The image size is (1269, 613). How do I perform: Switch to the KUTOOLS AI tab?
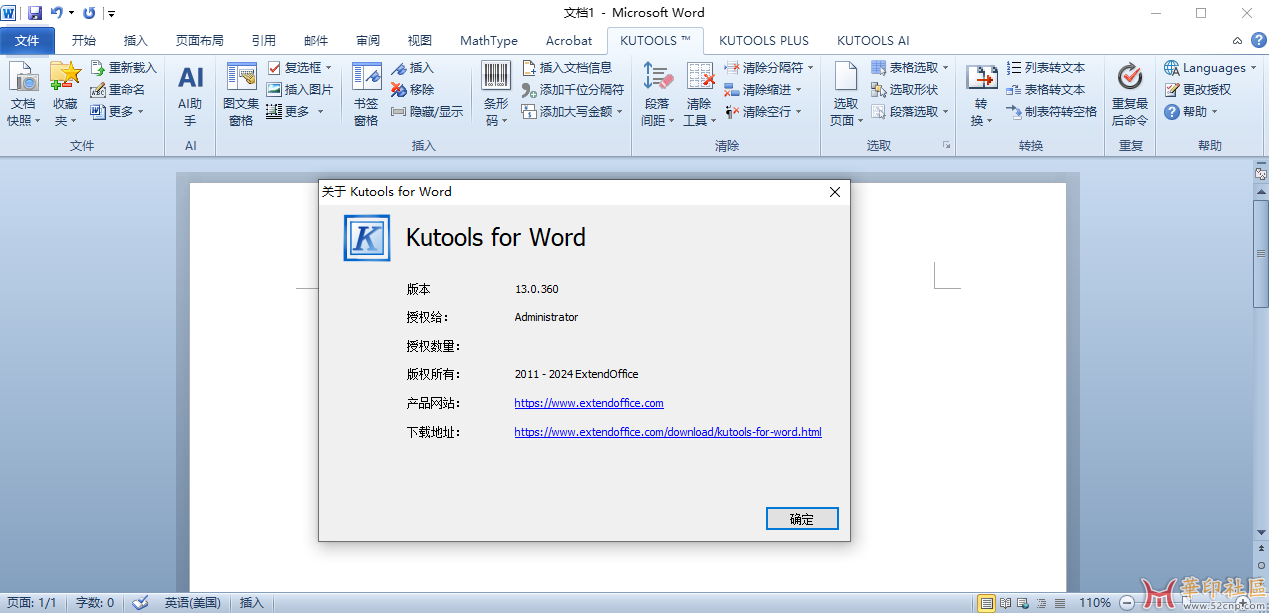873,41
